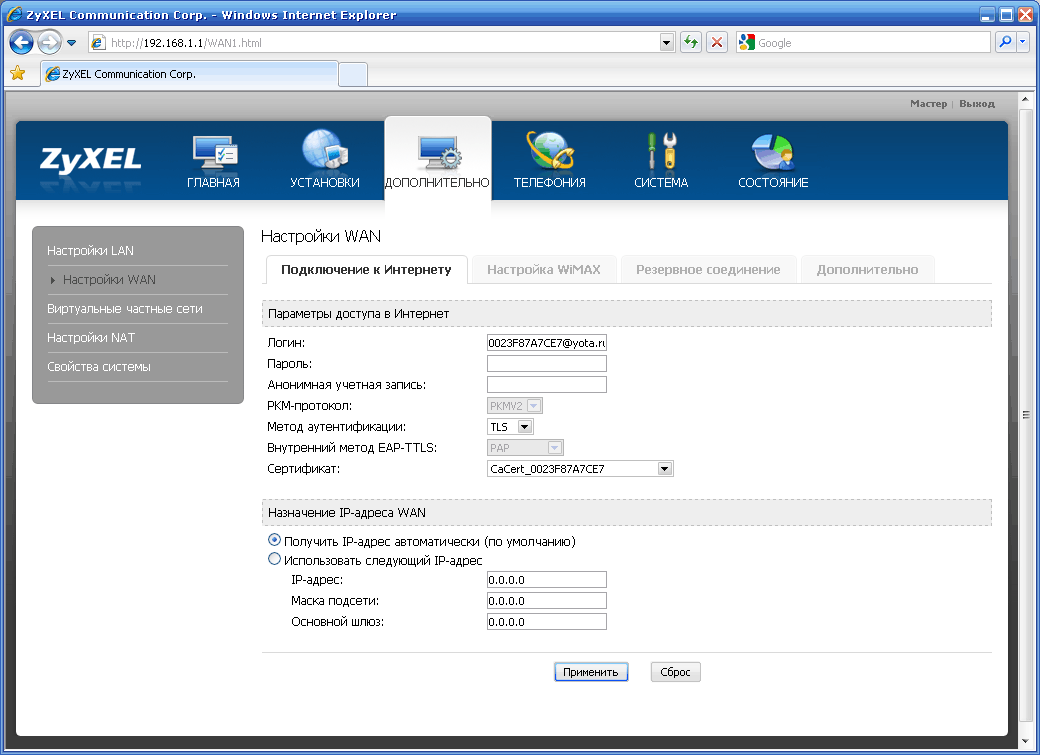
Task: Switch to 'Резервное соединение' tab
Action: click(708, 269)
